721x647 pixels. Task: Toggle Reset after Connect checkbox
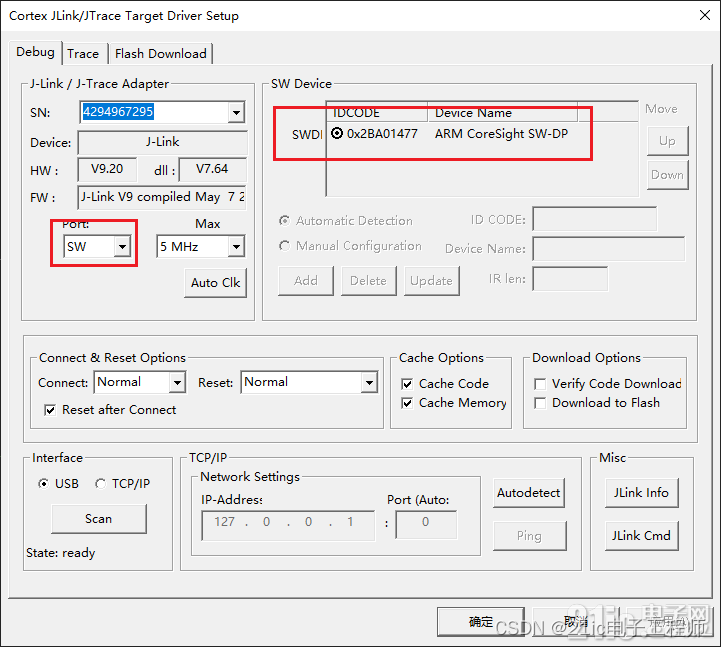coord(50,410)
